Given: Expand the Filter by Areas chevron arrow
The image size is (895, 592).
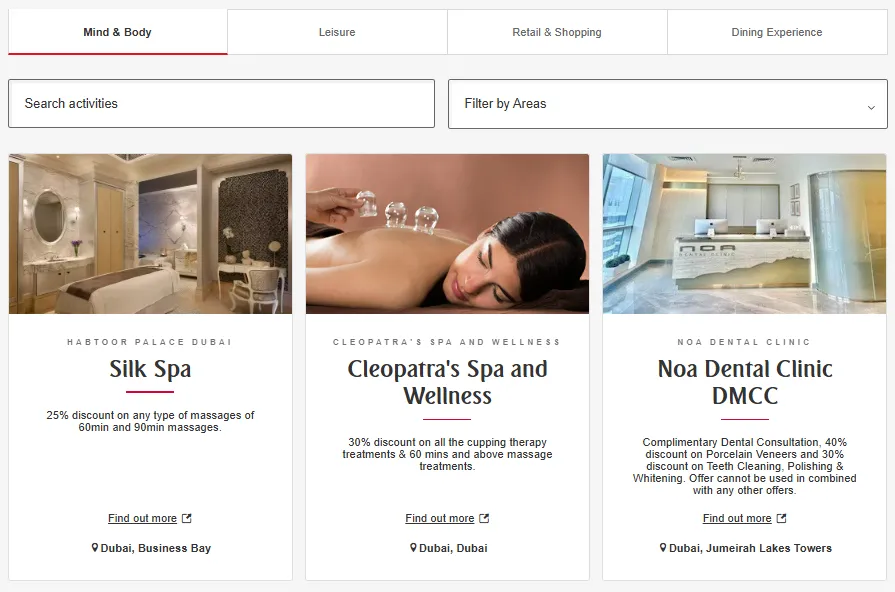Looking at the screenshot, I should [871, 107].
